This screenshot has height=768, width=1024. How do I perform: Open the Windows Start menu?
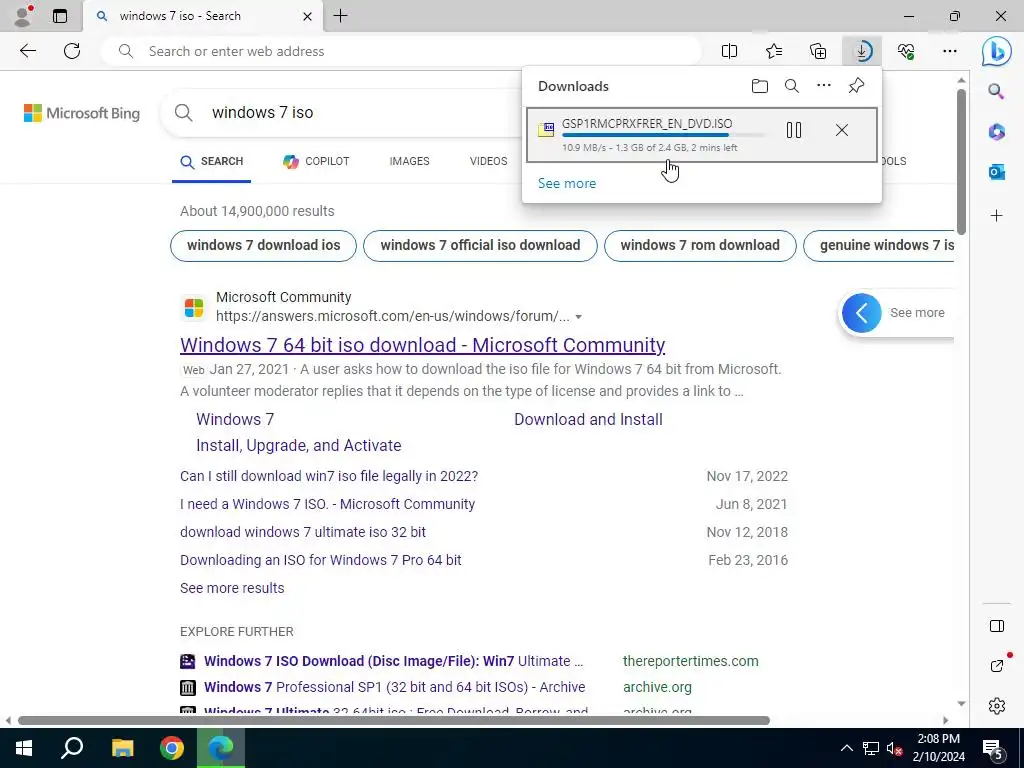[x=24, y=748]
